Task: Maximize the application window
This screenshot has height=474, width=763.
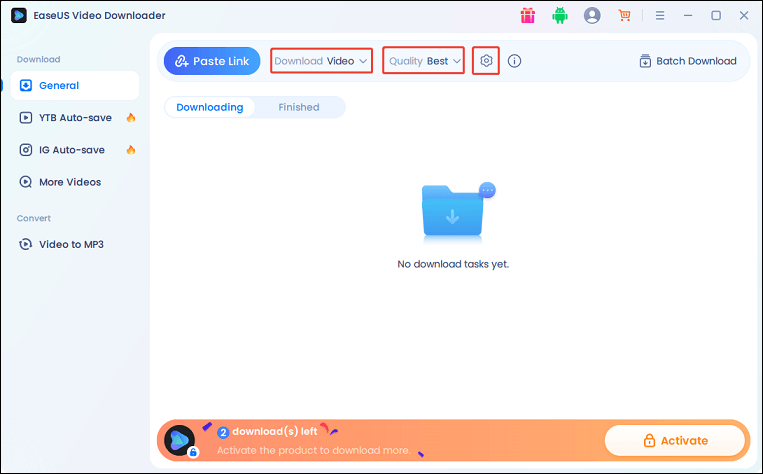Action: coord(716,16)
